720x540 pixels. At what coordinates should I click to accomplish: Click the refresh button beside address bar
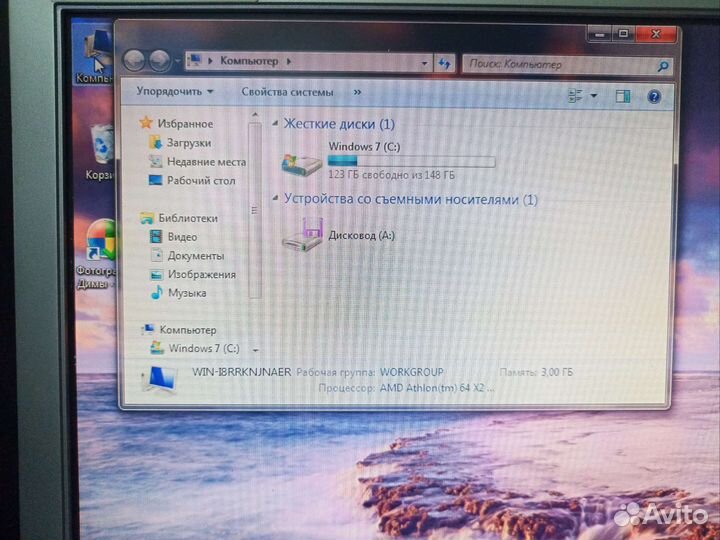(444, 63)
